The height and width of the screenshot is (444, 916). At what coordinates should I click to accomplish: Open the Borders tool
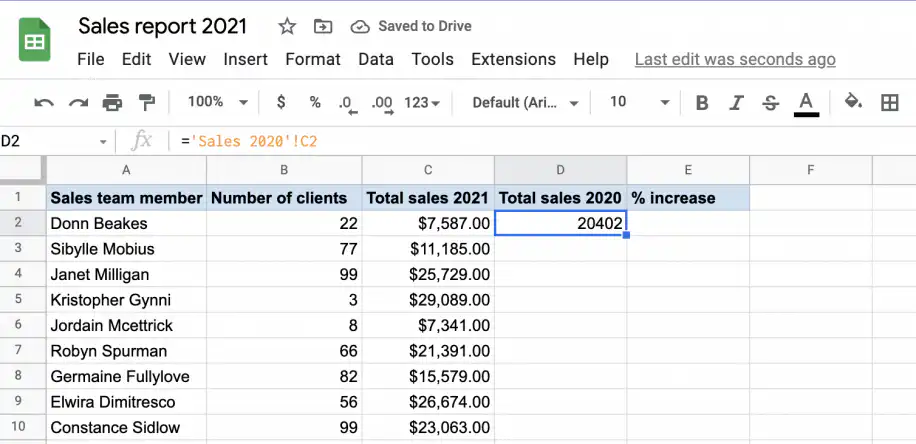point(890,103)
